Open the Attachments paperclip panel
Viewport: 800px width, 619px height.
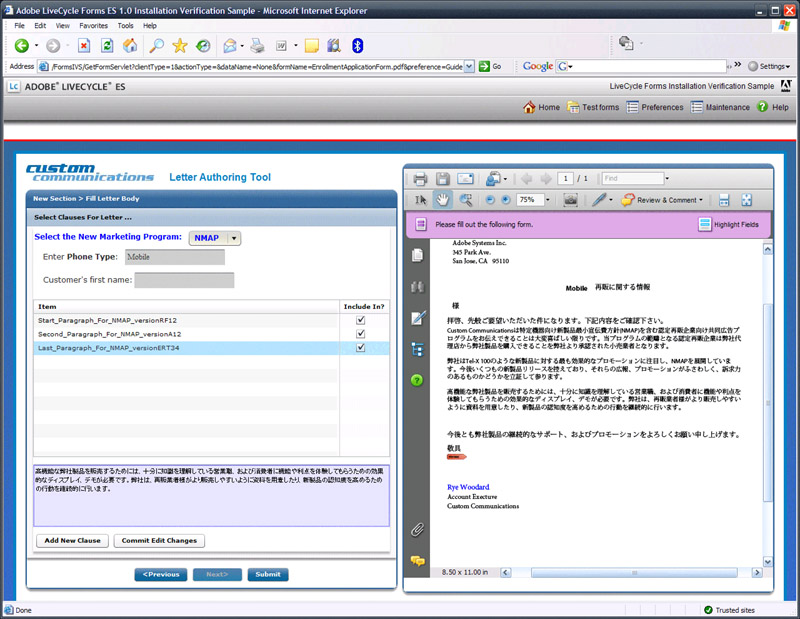[x=417, y=530]
